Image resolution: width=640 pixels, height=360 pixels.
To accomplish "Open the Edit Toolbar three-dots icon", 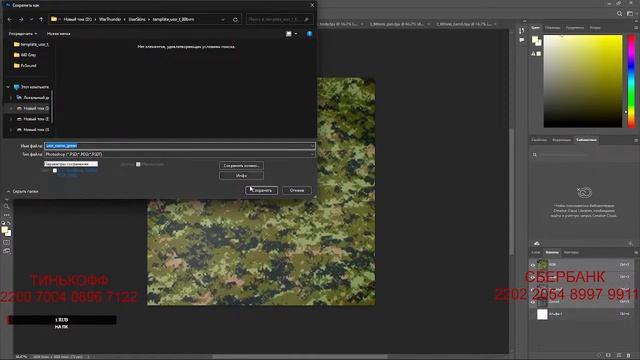I will 6,215.
